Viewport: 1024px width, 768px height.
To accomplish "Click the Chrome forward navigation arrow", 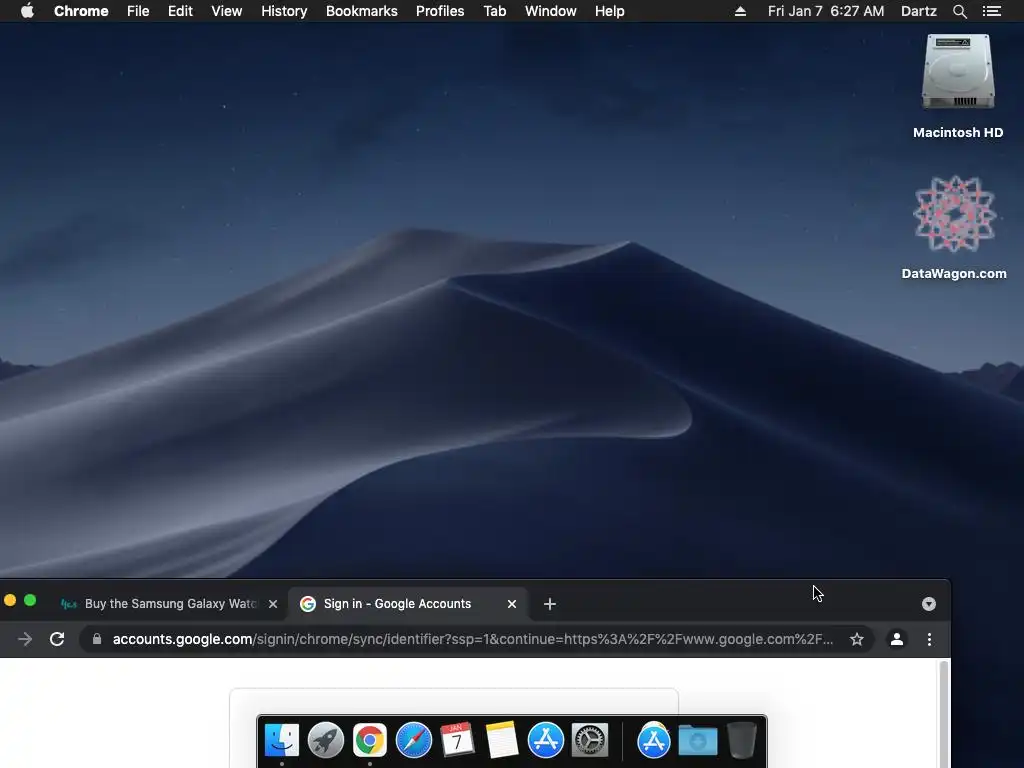I will (25, 639).
